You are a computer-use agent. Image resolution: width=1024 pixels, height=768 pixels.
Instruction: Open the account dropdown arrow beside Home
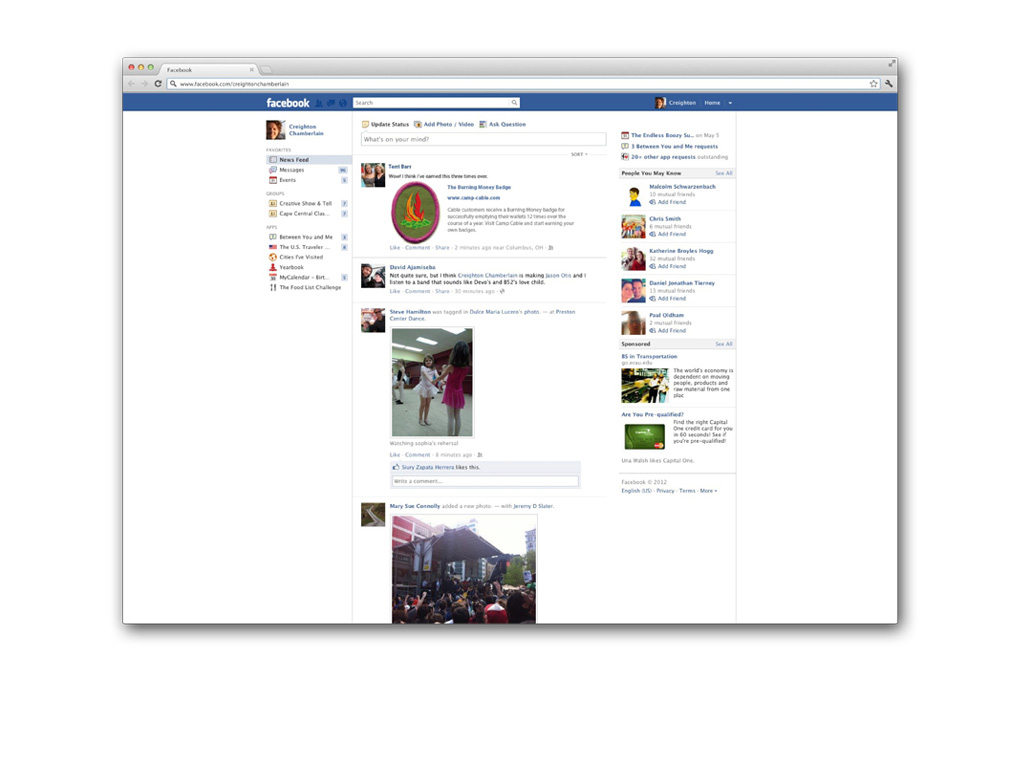click(730, 103)
